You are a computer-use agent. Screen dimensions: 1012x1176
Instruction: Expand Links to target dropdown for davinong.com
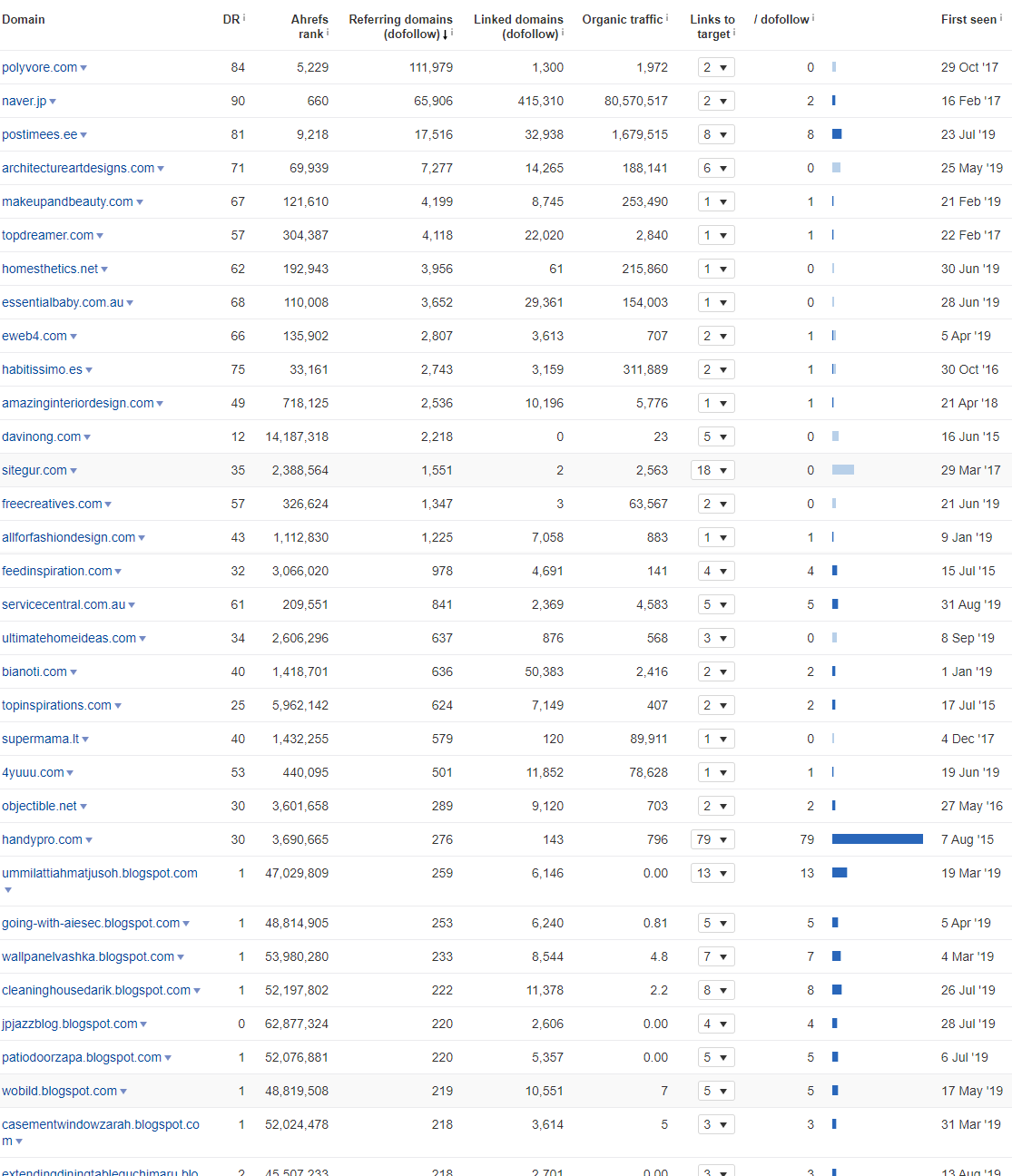(716, 436)
